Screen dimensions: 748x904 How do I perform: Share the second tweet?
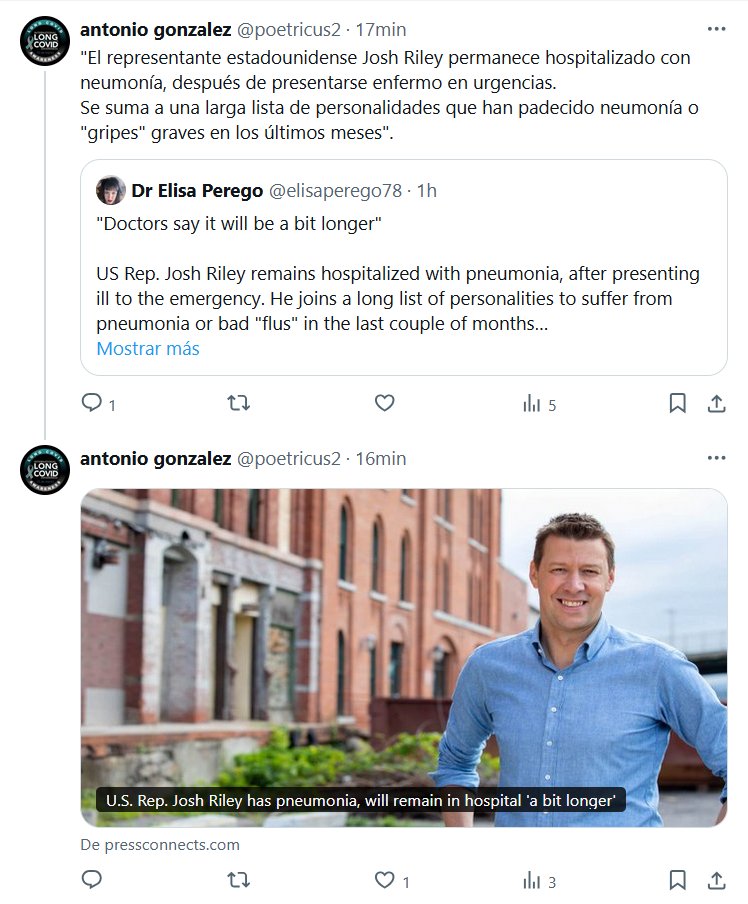(716, 880)
